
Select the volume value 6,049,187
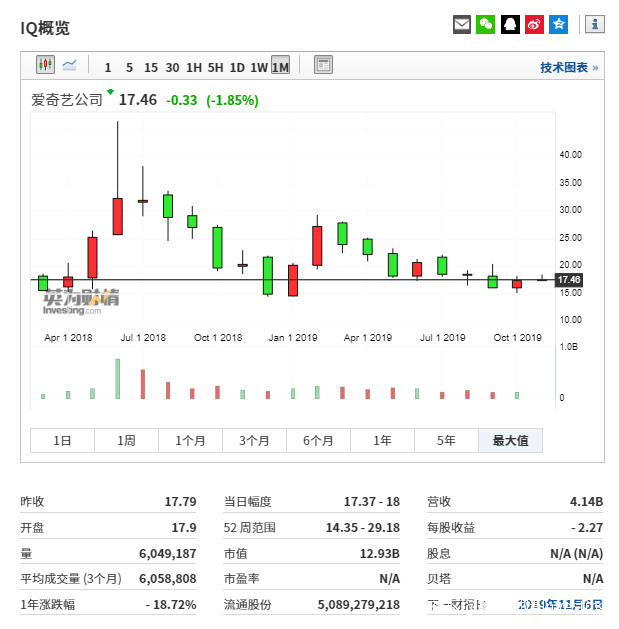(x=168, y=554)
